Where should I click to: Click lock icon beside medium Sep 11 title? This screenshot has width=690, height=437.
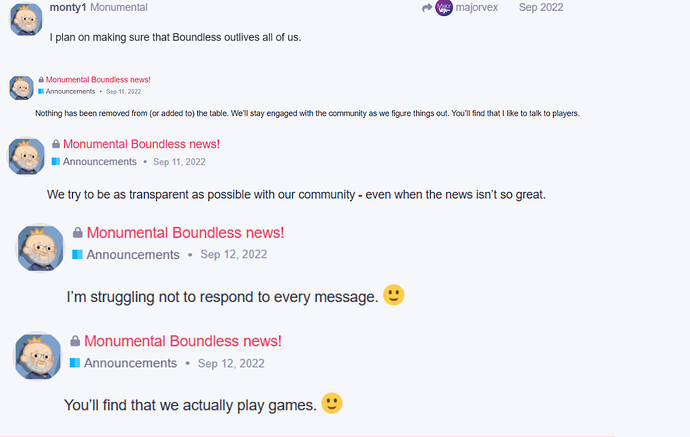[56, 144]
